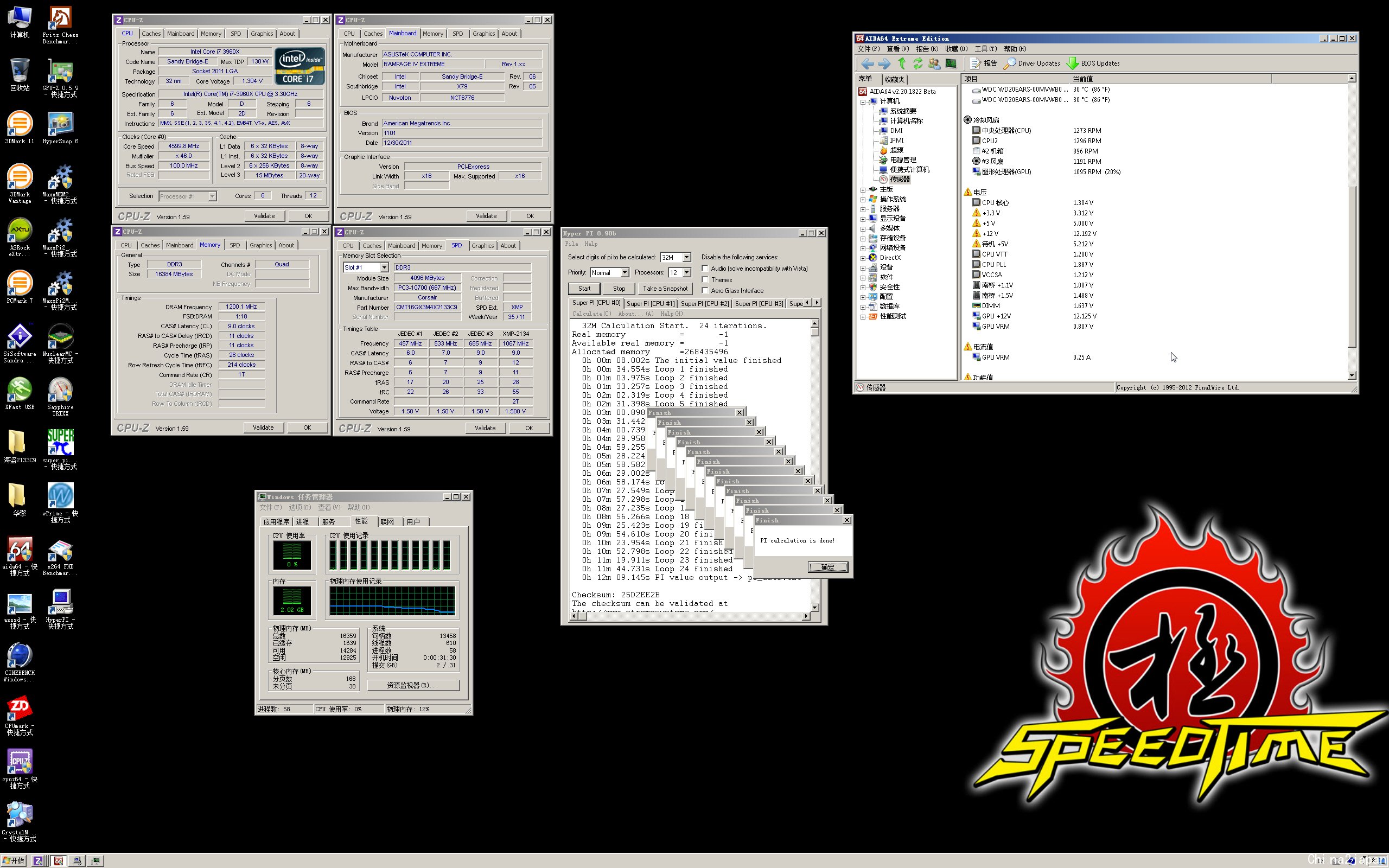Viewport: 1389px width, 868px height.
Task: Click the Hyper PI log horizontal scrollbar
Action: 690,617
